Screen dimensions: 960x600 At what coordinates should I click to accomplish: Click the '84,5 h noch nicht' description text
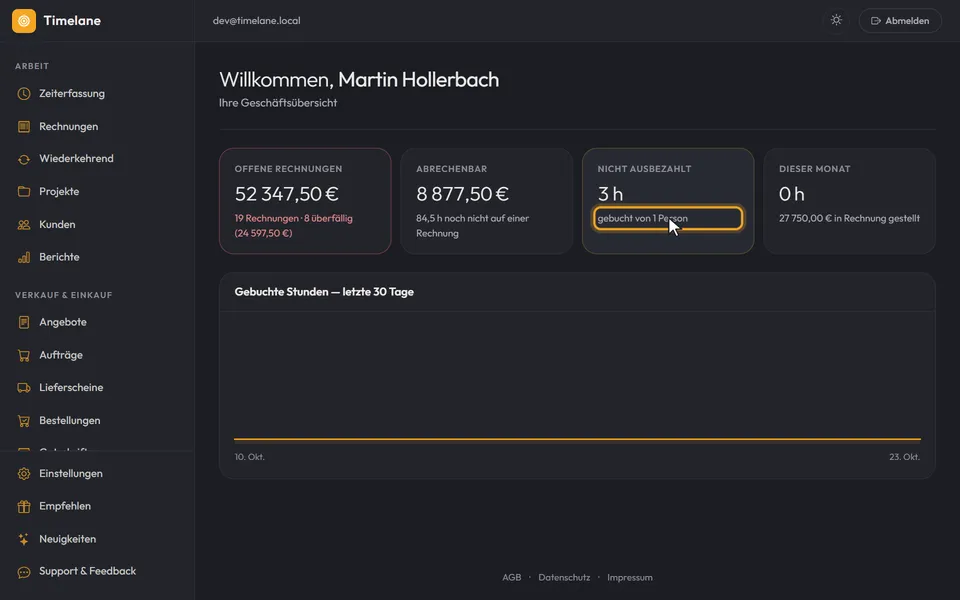point(473,226)
